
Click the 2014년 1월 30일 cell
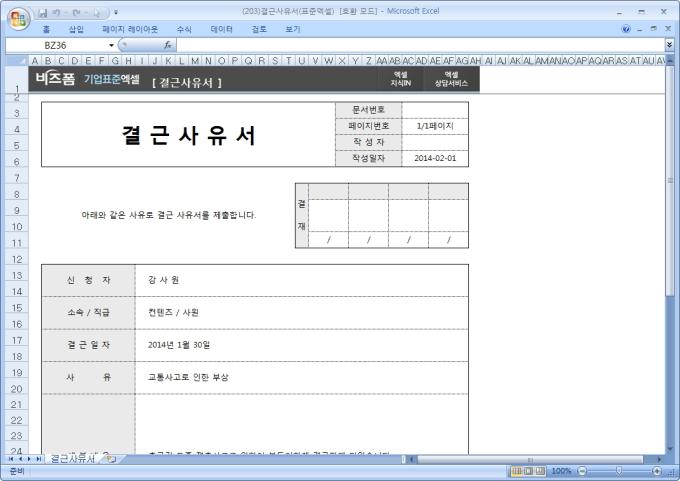click(302, 345)
